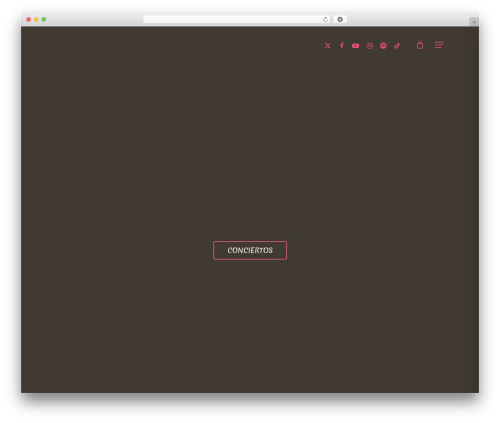500x423 pixels.
Task: Open the hamburger navigation menu
Action: [439, 45]
